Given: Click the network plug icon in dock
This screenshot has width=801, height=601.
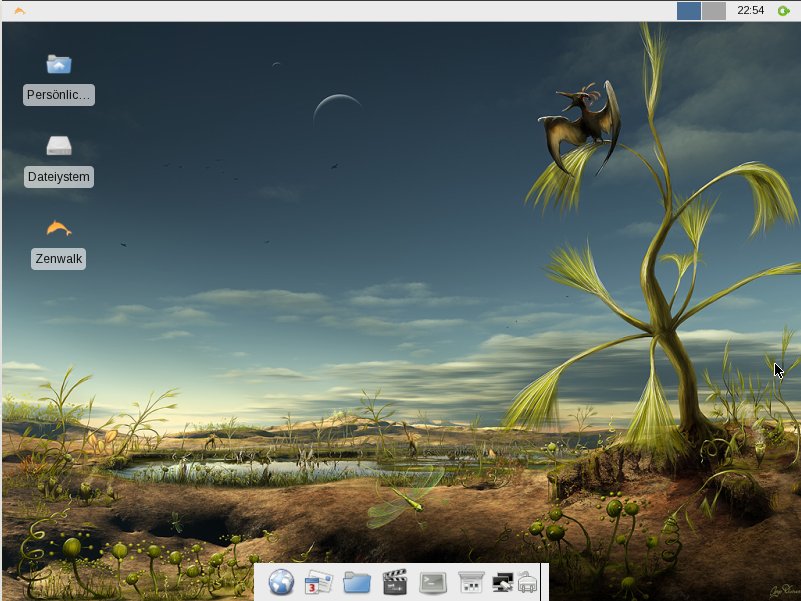Looking at the screenshot, I should click(527, 582).
